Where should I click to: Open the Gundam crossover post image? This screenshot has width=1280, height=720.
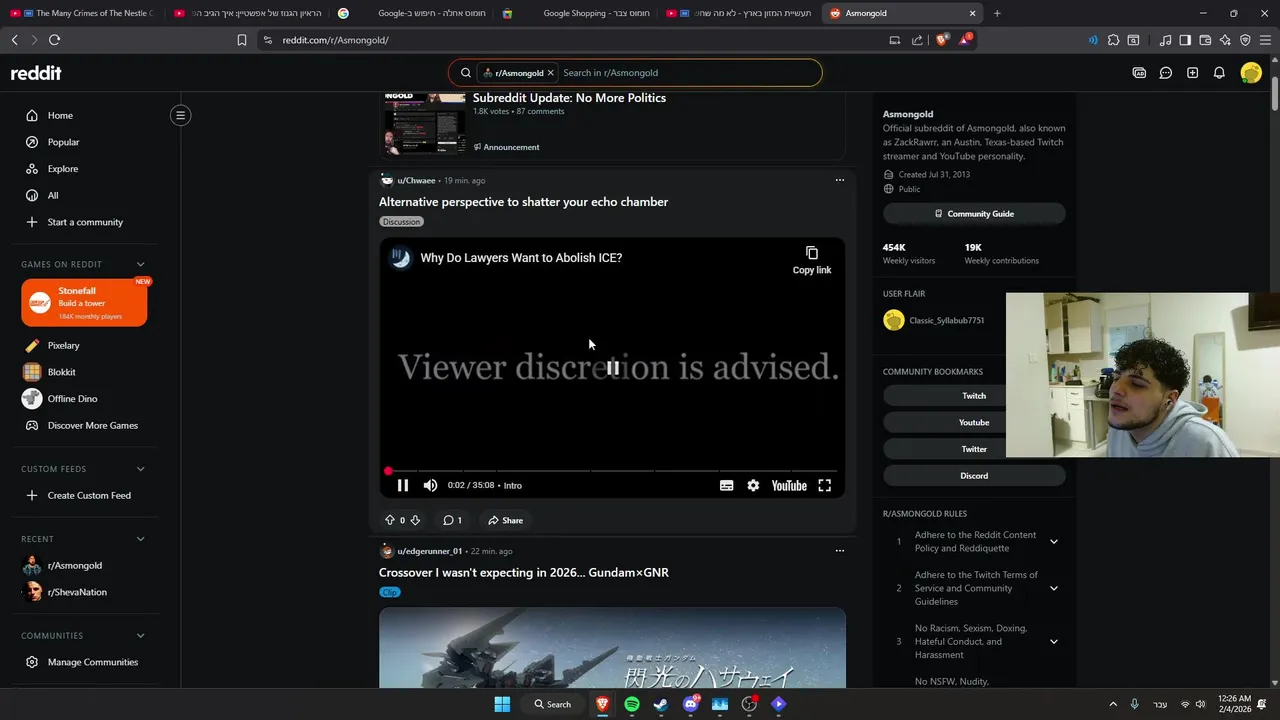612,648
